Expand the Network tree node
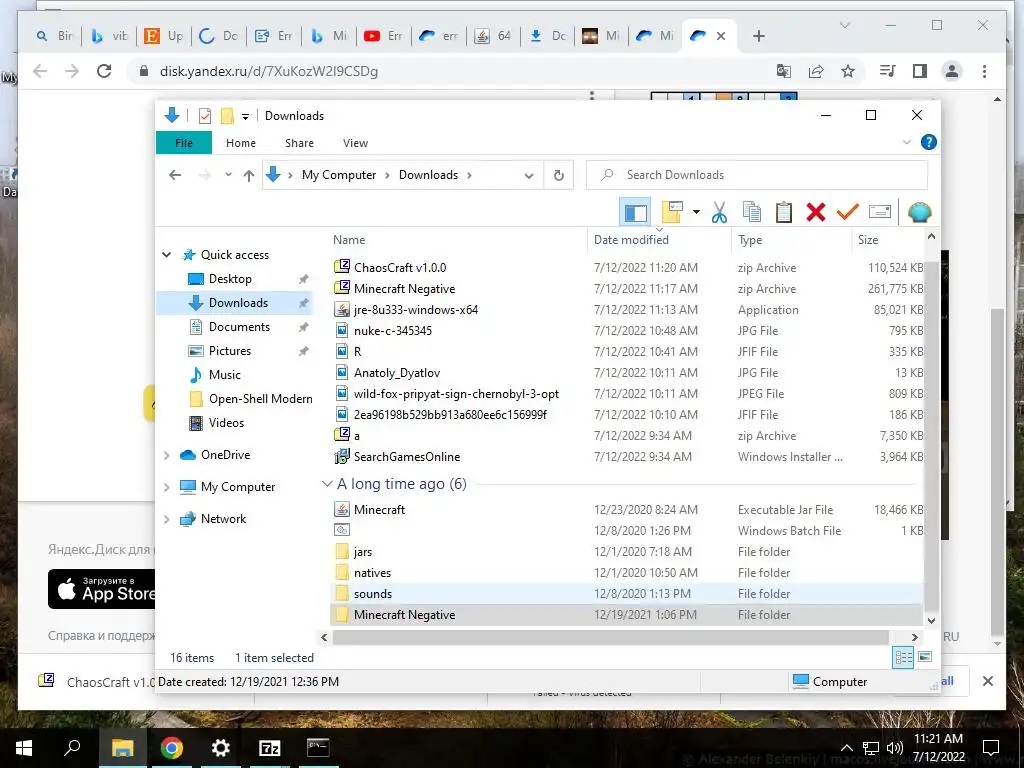 pos(167,519)
